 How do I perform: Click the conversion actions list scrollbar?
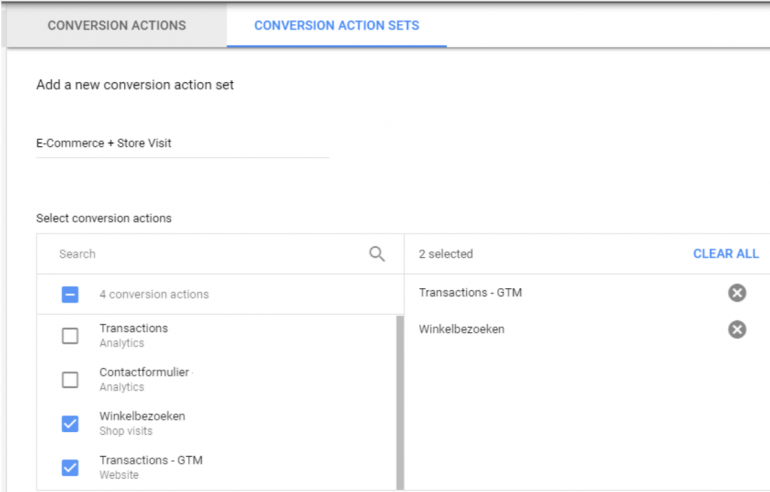coord(400,403)
